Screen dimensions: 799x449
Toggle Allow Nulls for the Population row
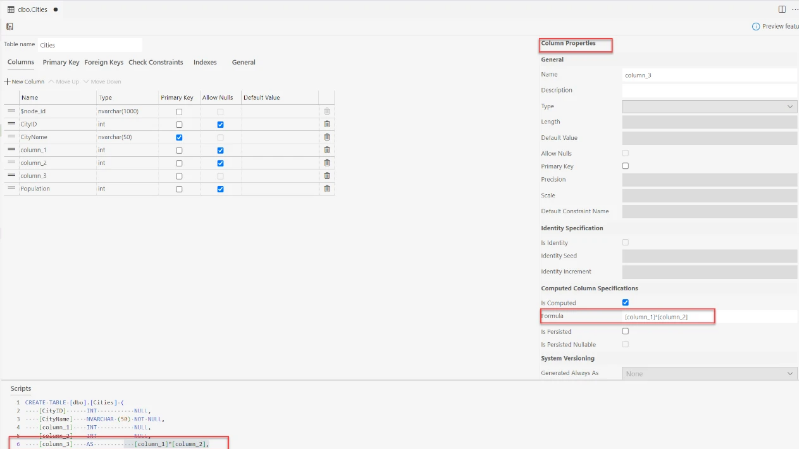[220, 189]
